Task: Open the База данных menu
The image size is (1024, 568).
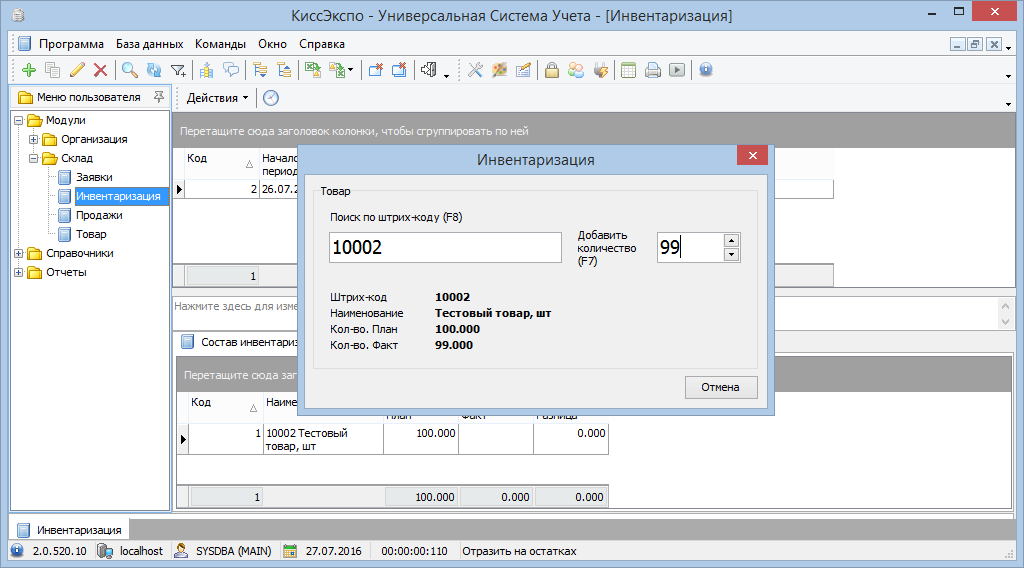Action: [x=149, y=44]
